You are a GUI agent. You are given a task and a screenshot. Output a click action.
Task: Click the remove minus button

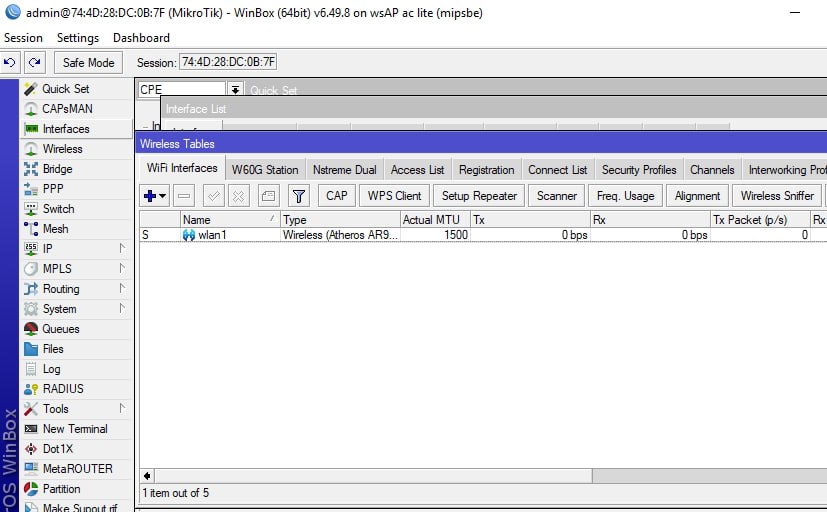click(184, 196)
